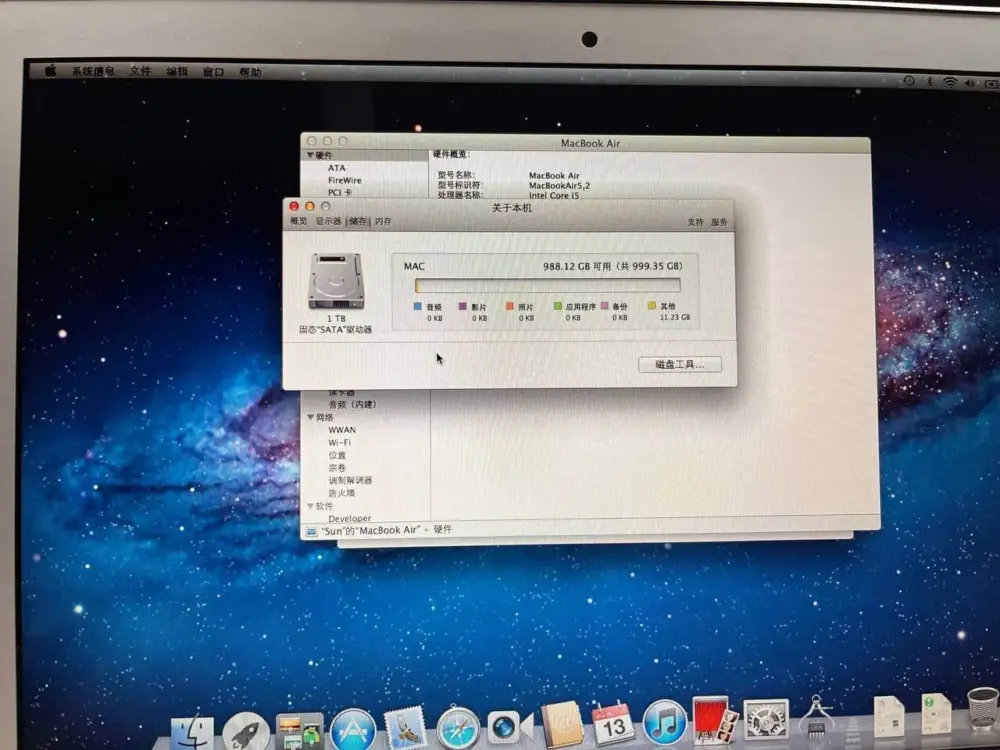
Task: Switch to the 内存 tab
Action: point(383,221)
